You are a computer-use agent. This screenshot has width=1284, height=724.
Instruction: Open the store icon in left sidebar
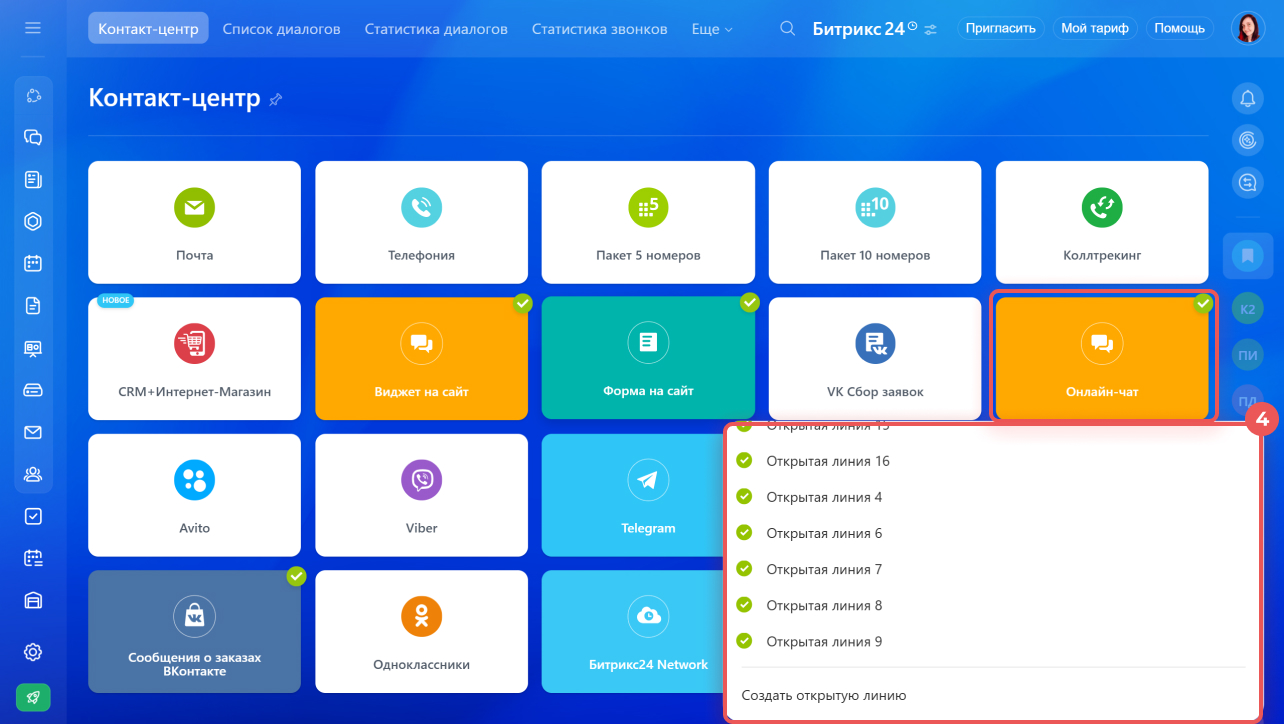[x=33, y=600]
